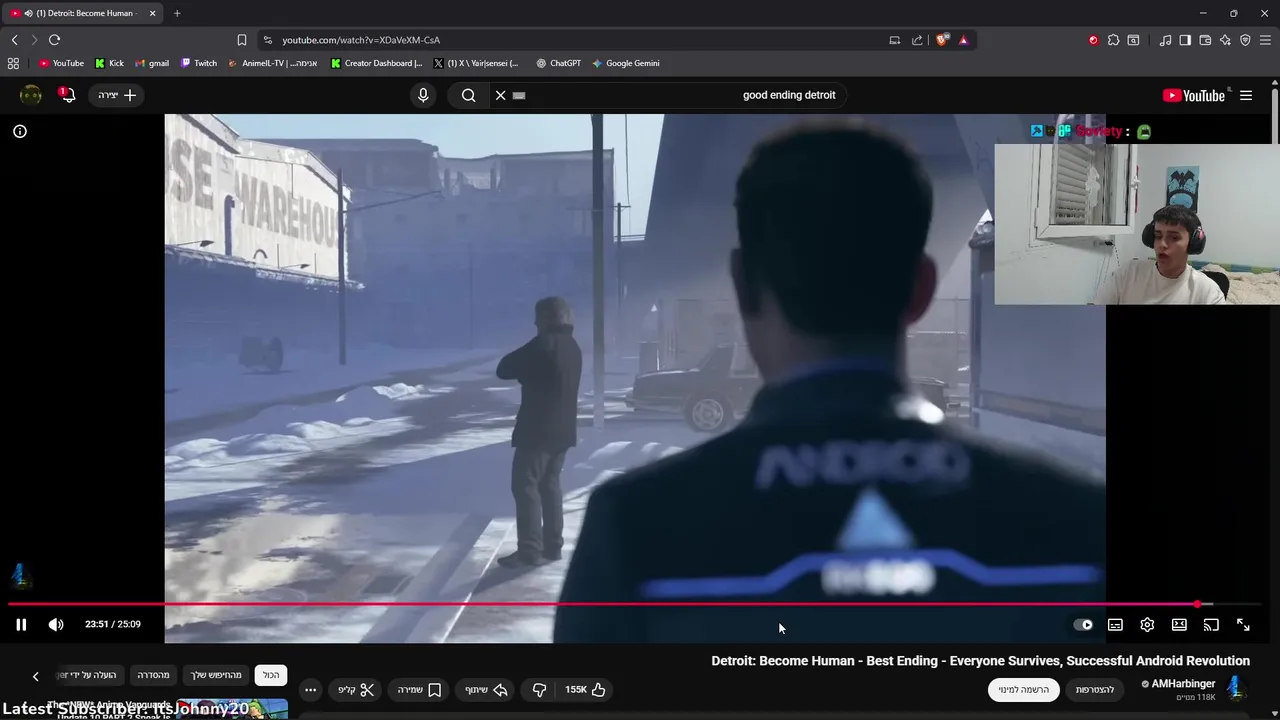1280x720 pixels.
Task: Join the channel via להצטרפות
Action: [x=1095, y=689]
